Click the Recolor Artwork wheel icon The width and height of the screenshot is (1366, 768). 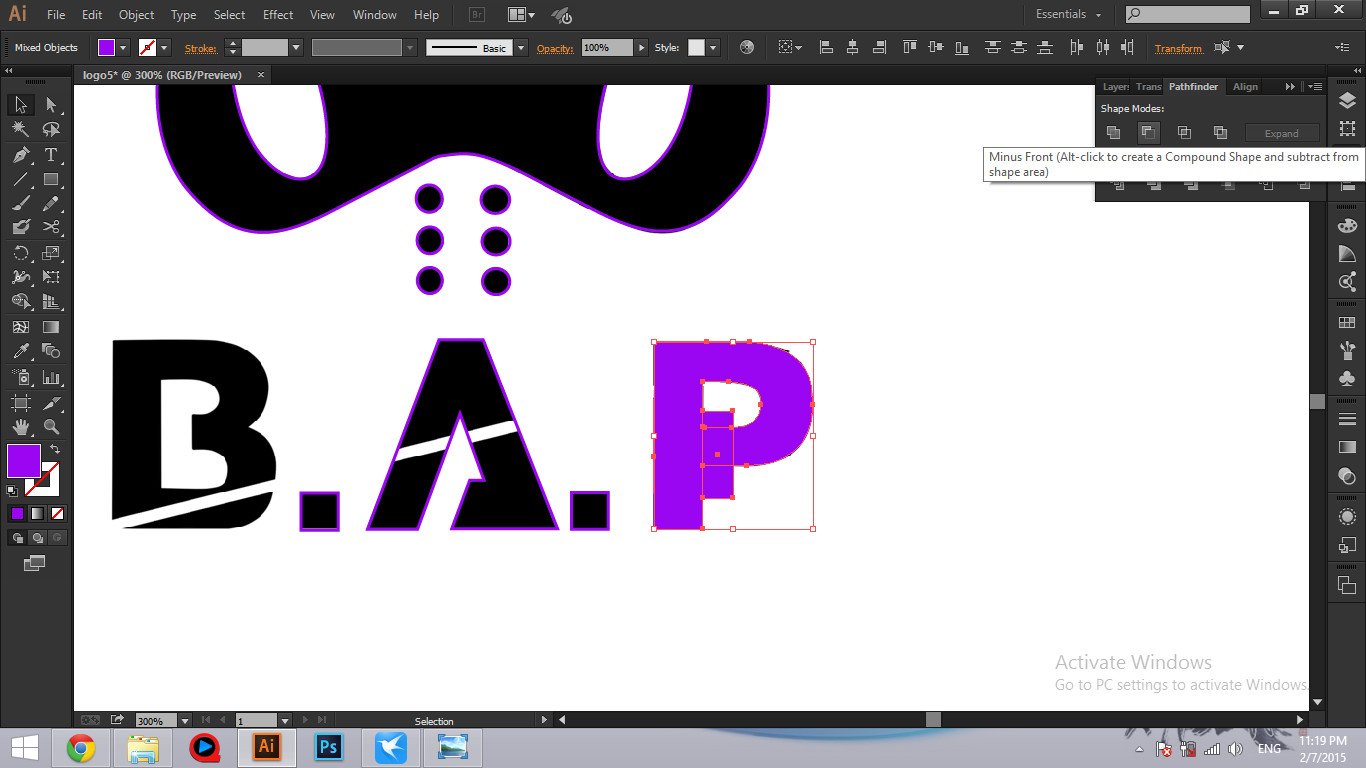pos(747,47)
